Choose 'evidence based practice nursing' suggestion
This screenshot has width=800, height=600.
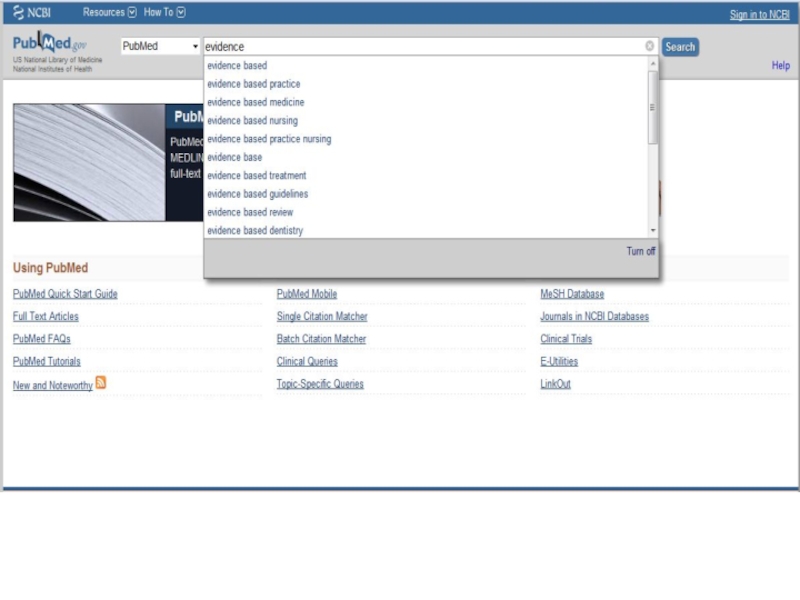coord(269,139)
